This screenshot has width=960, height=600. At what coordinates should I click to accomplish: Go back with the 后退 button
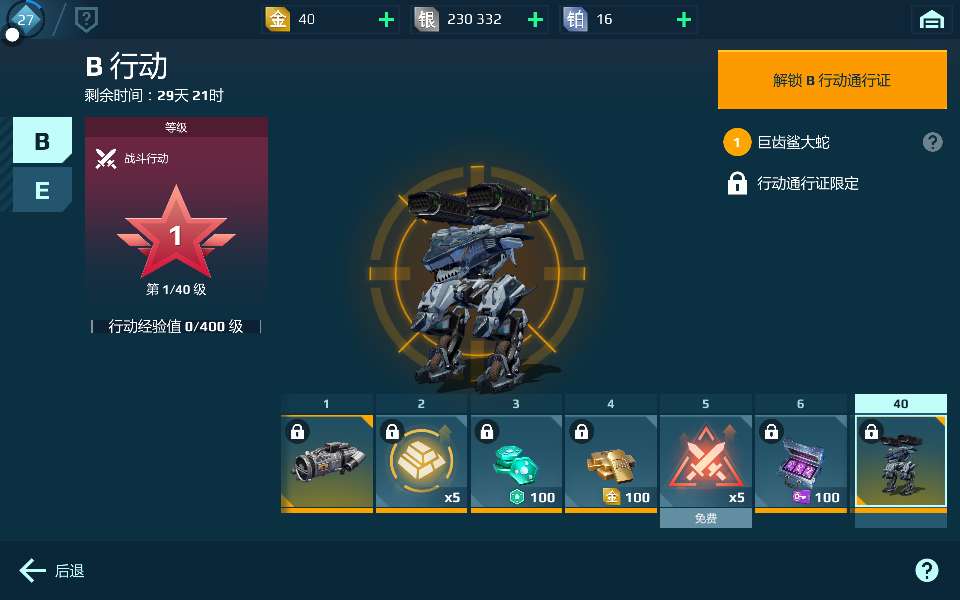click(x=51, y=571)
